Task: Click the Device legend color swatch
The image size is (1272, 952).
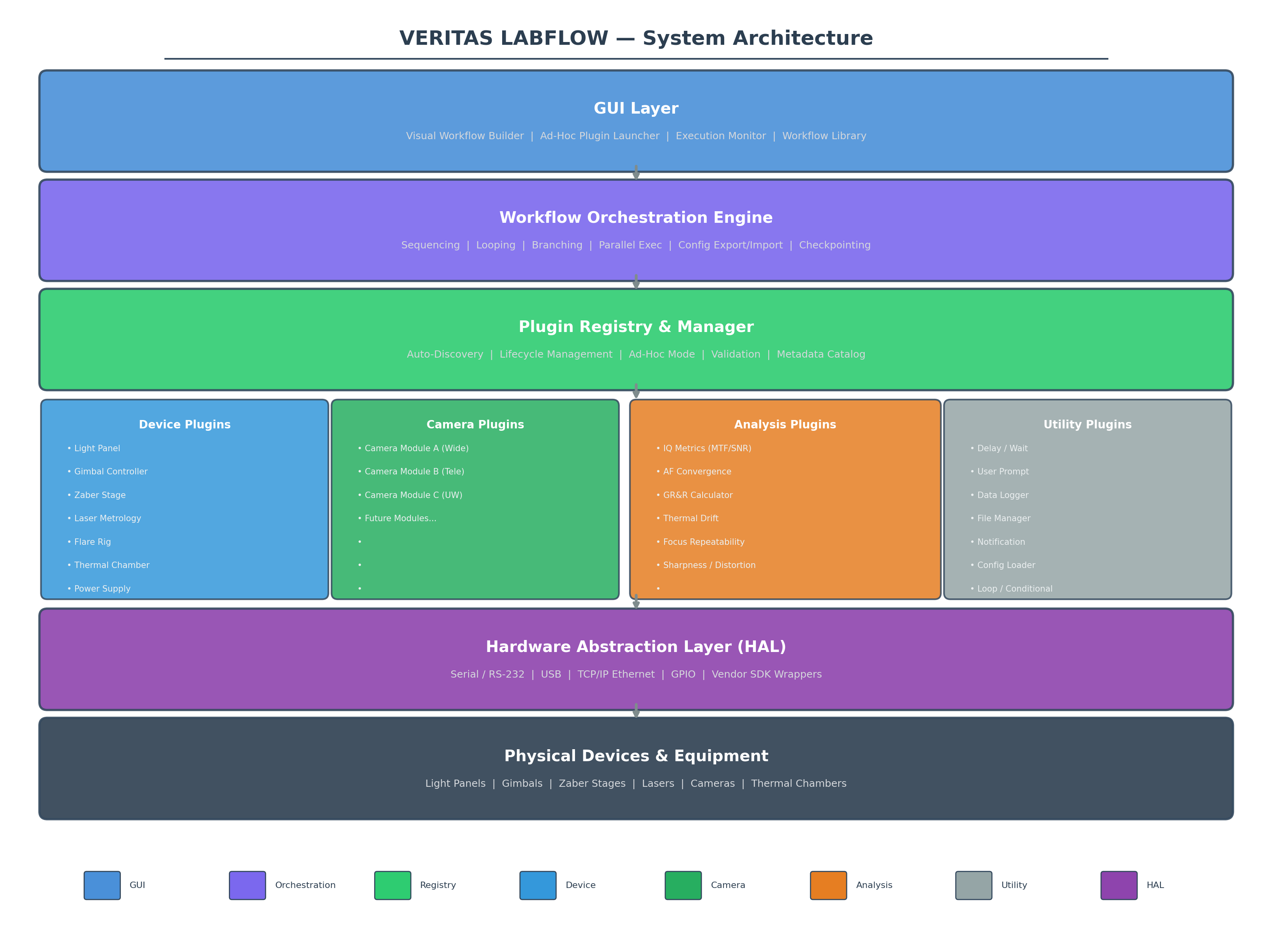Action: point(538,885)
